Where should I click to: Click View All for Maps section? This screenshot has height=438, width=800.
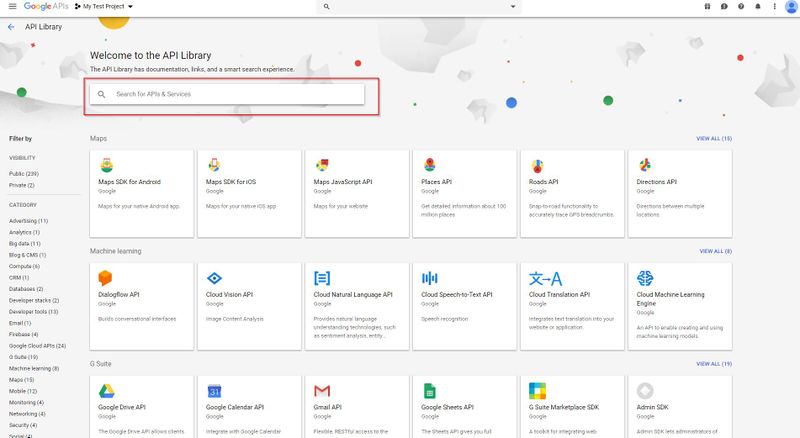coord(714,138)
